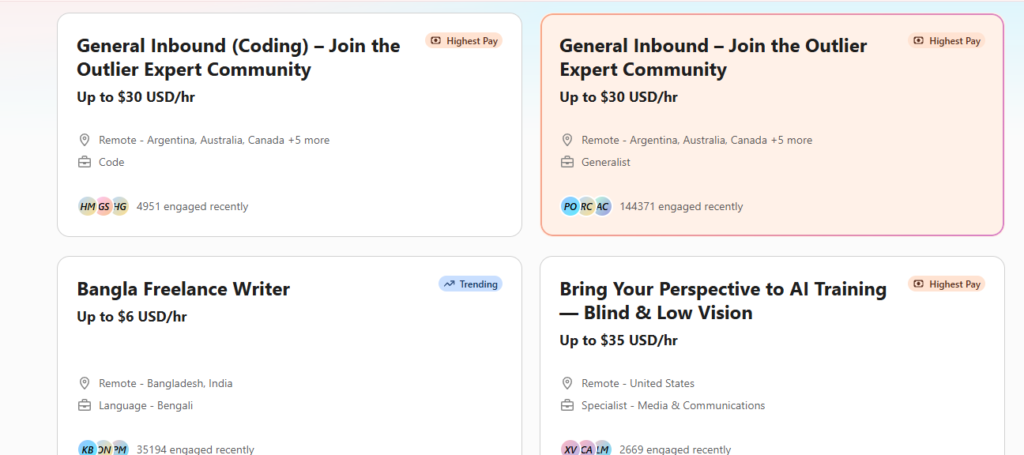Open the General Inbound – Join the Outlier job title
The width and height of the screenshot is (1024, 455).
(713, 57)
